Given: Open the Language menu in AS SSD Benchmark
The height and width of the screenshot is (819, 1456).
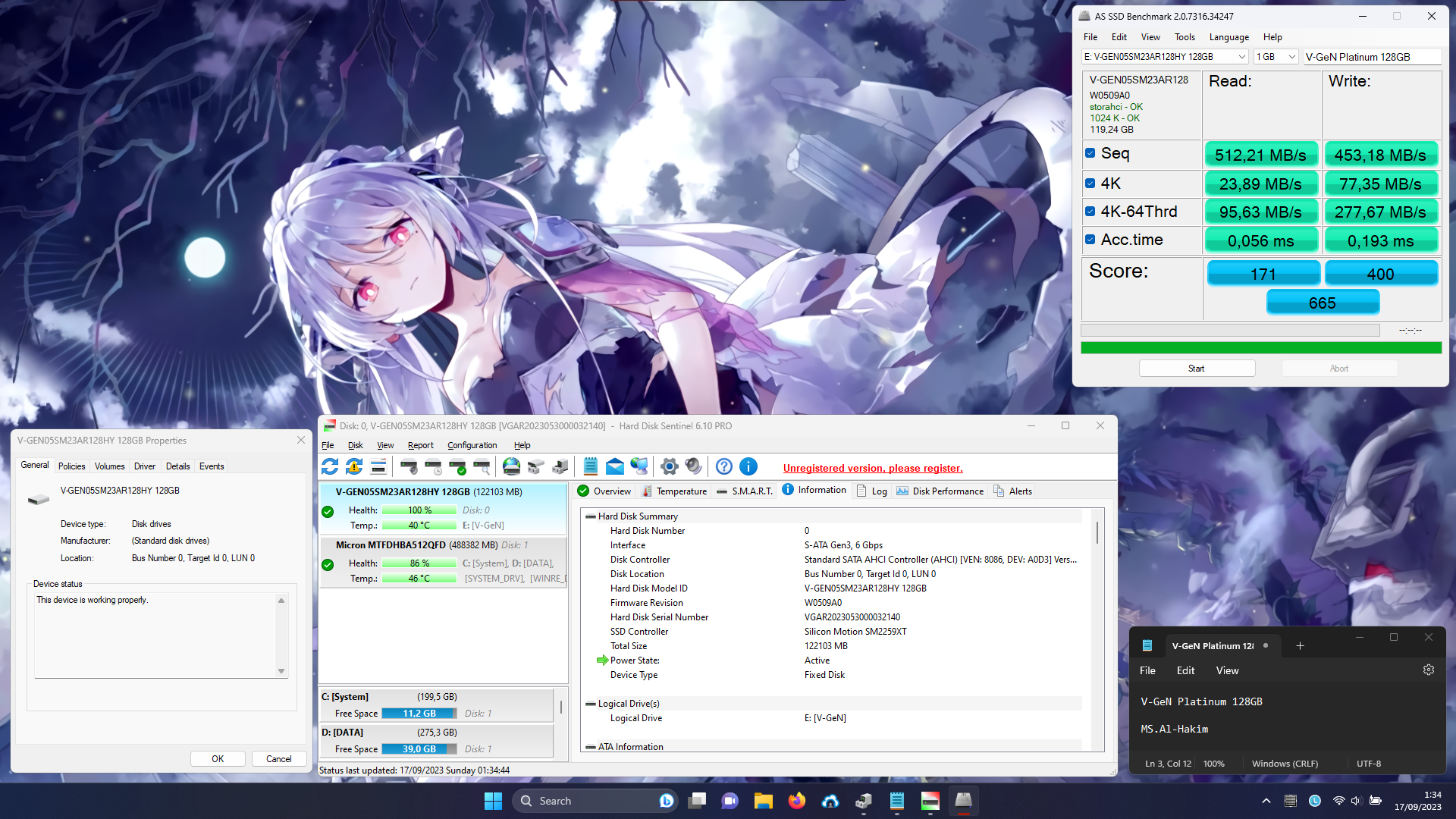Looking at the screenshot, I should click(1229, 37).
